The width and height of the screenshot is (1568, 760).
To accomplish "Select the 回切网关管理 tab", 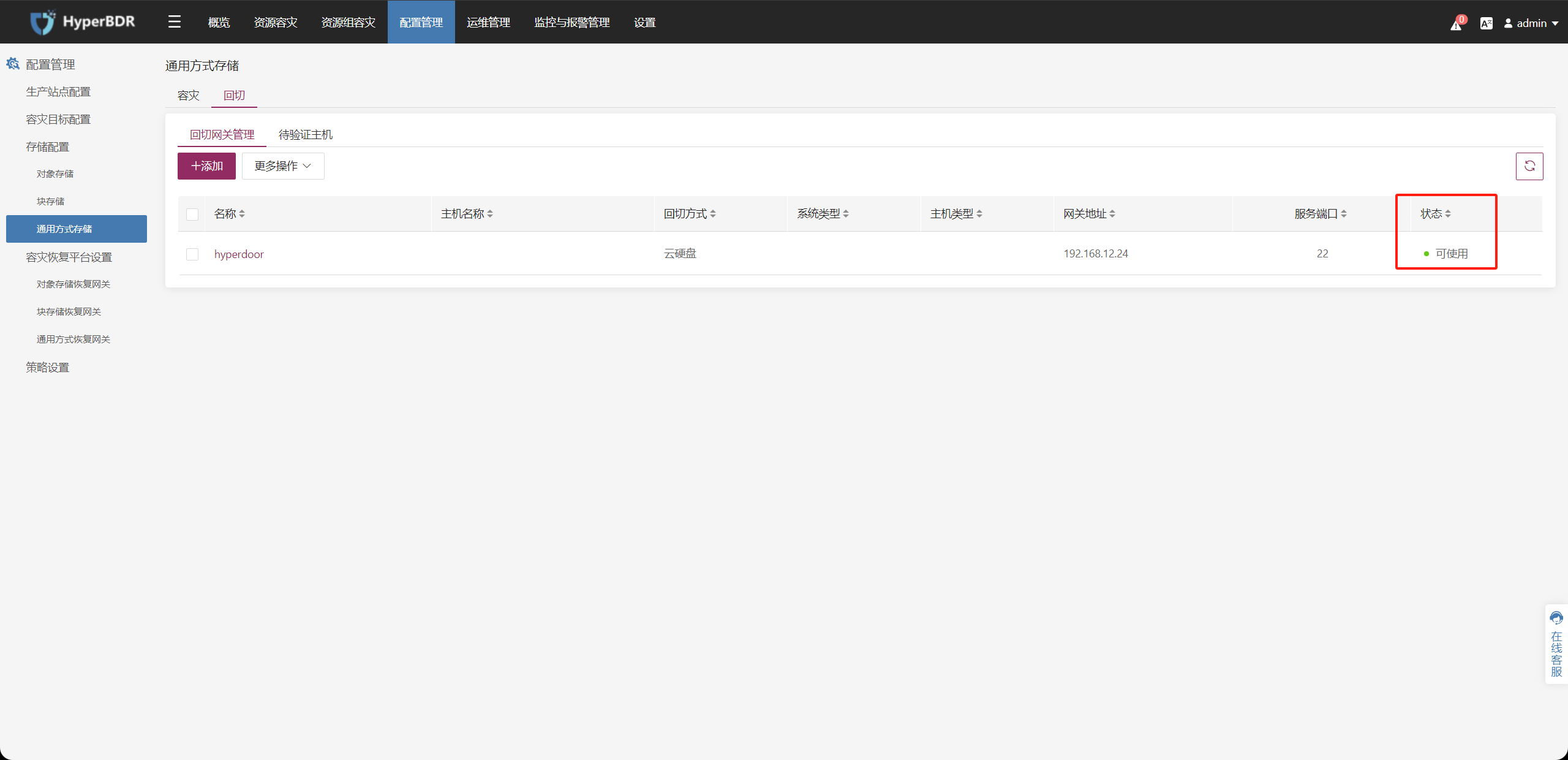I will (x=222, y=135).
